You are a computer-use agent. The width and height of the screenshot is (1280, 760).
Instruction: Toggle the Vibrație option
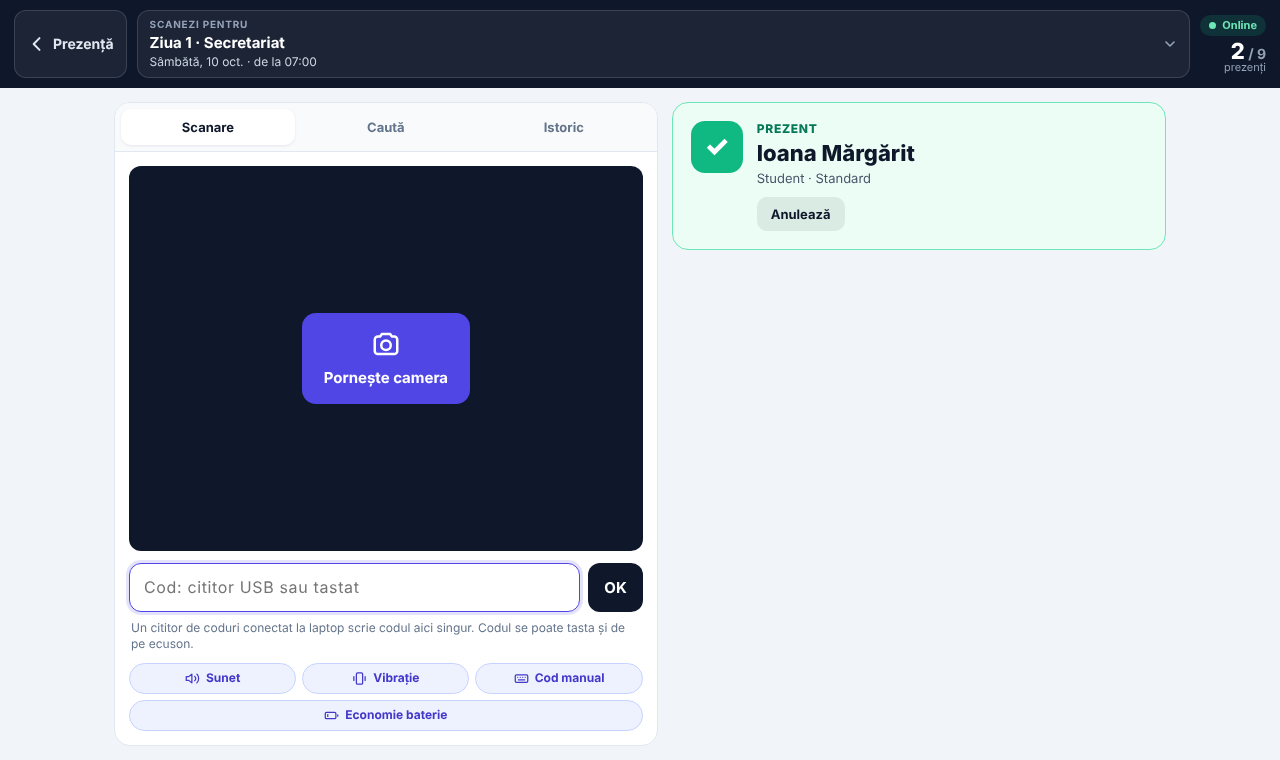[385, 678]
